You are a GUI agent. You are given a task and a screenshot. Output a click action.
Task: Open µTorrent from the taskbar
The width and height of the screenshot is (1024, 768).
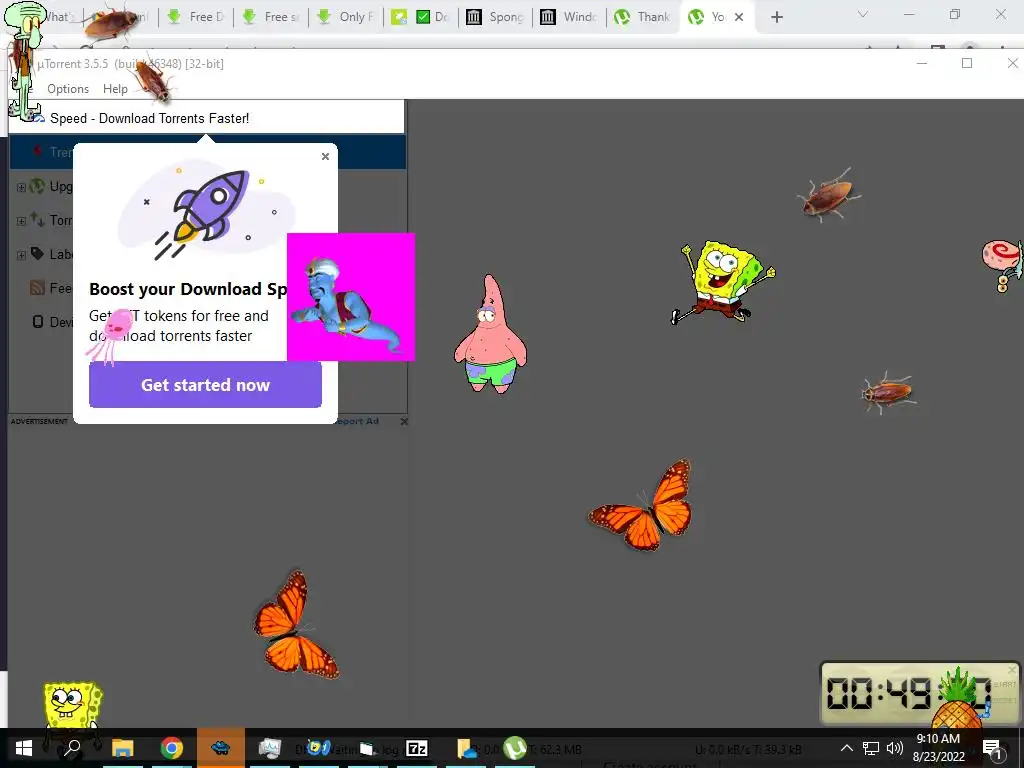(x=515, y=748)
